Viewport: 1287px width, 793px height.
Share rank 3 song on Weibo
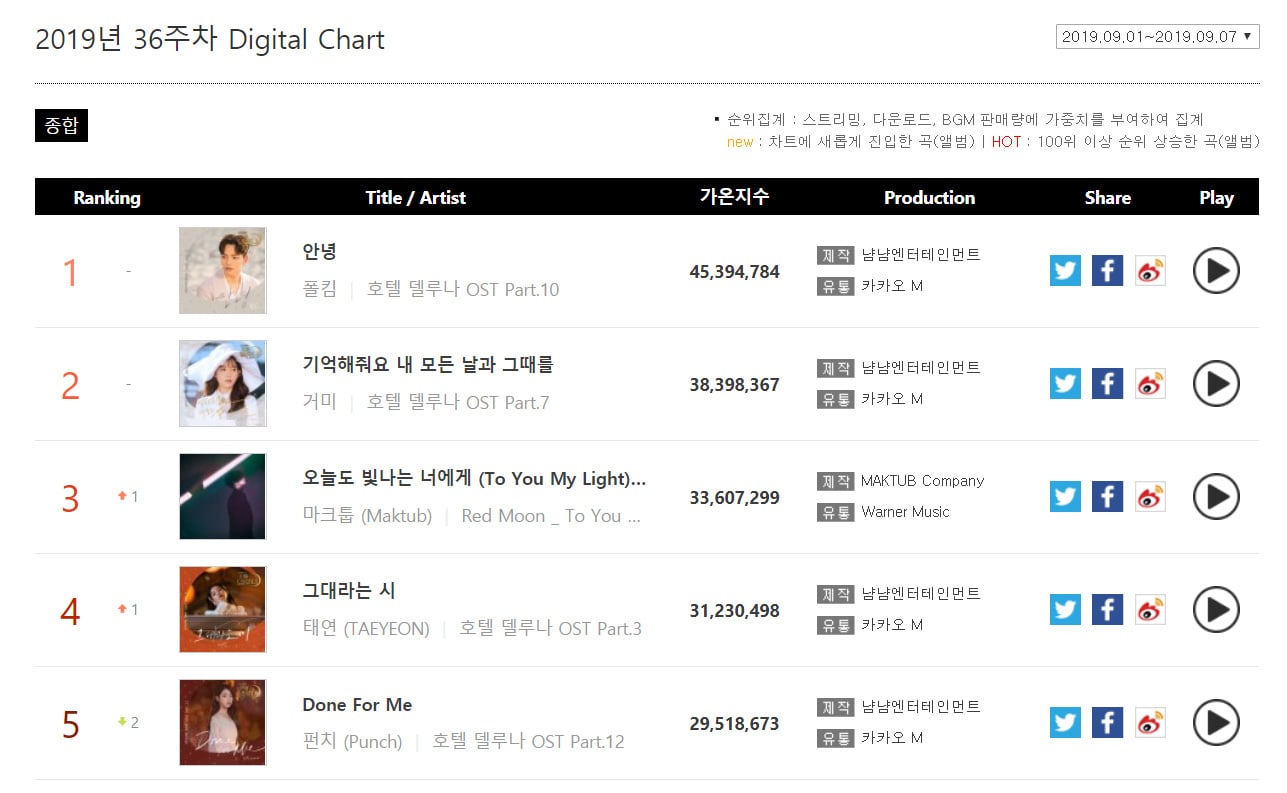(1150, 497)
